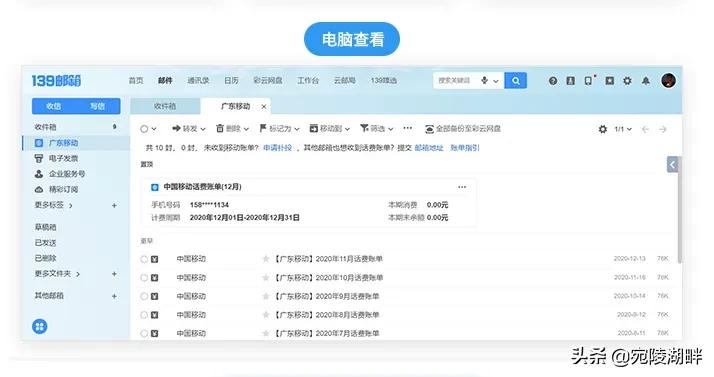This screenshot has height=377, width=714.
Task: Select checkbox for 2020年11月话费账单 email
Action: pos(144,259)
